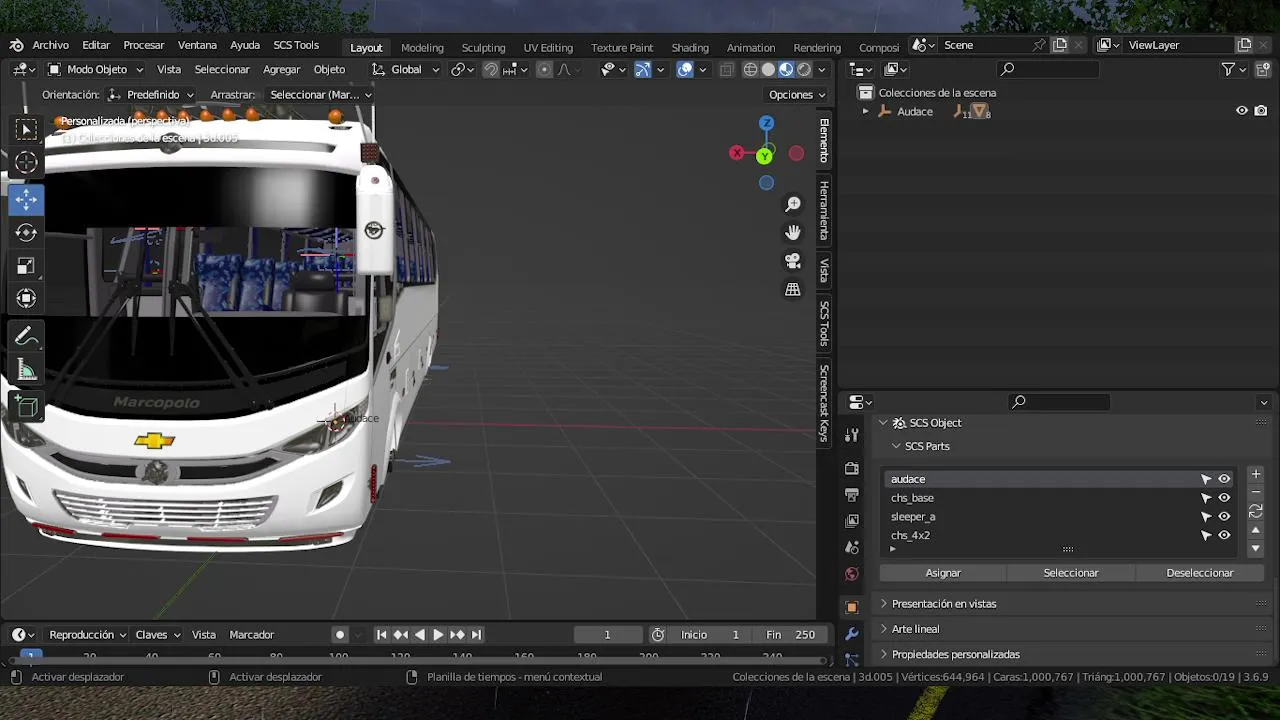
Task: Click the viewport zoom magnifier icon
Action: (793, 204)
